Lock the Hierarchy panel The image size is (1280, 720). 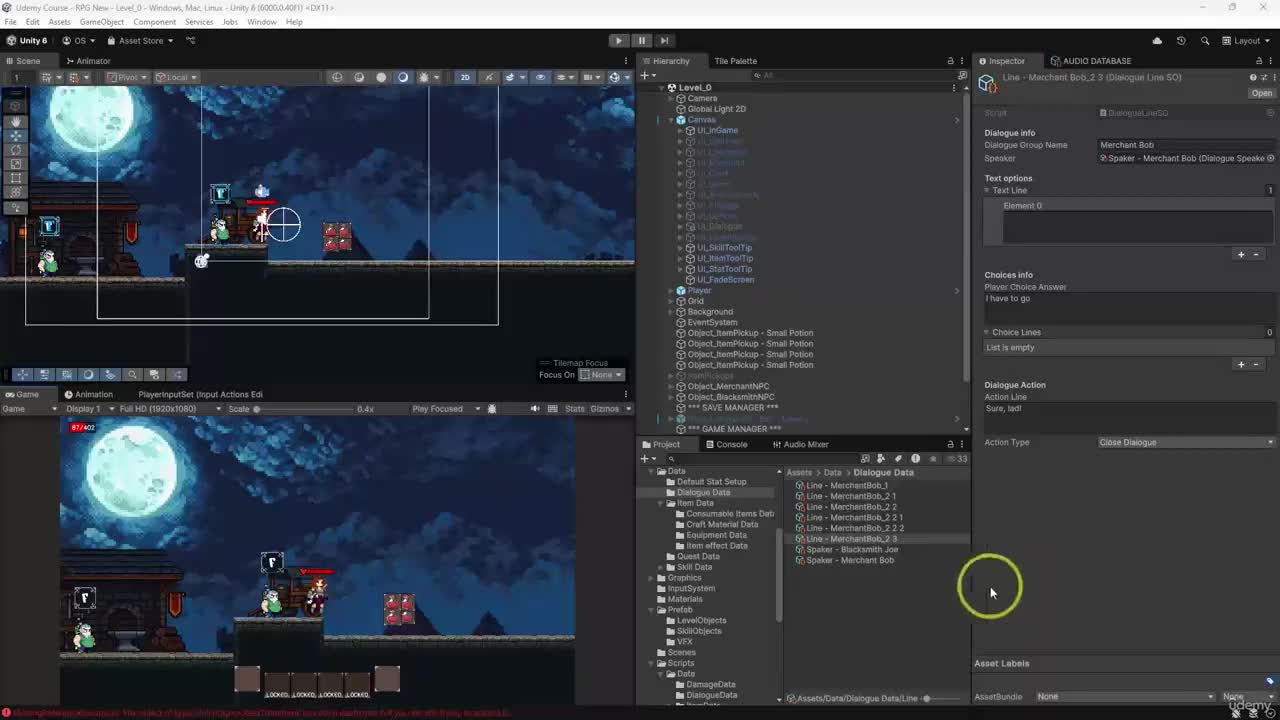(950, 61)
